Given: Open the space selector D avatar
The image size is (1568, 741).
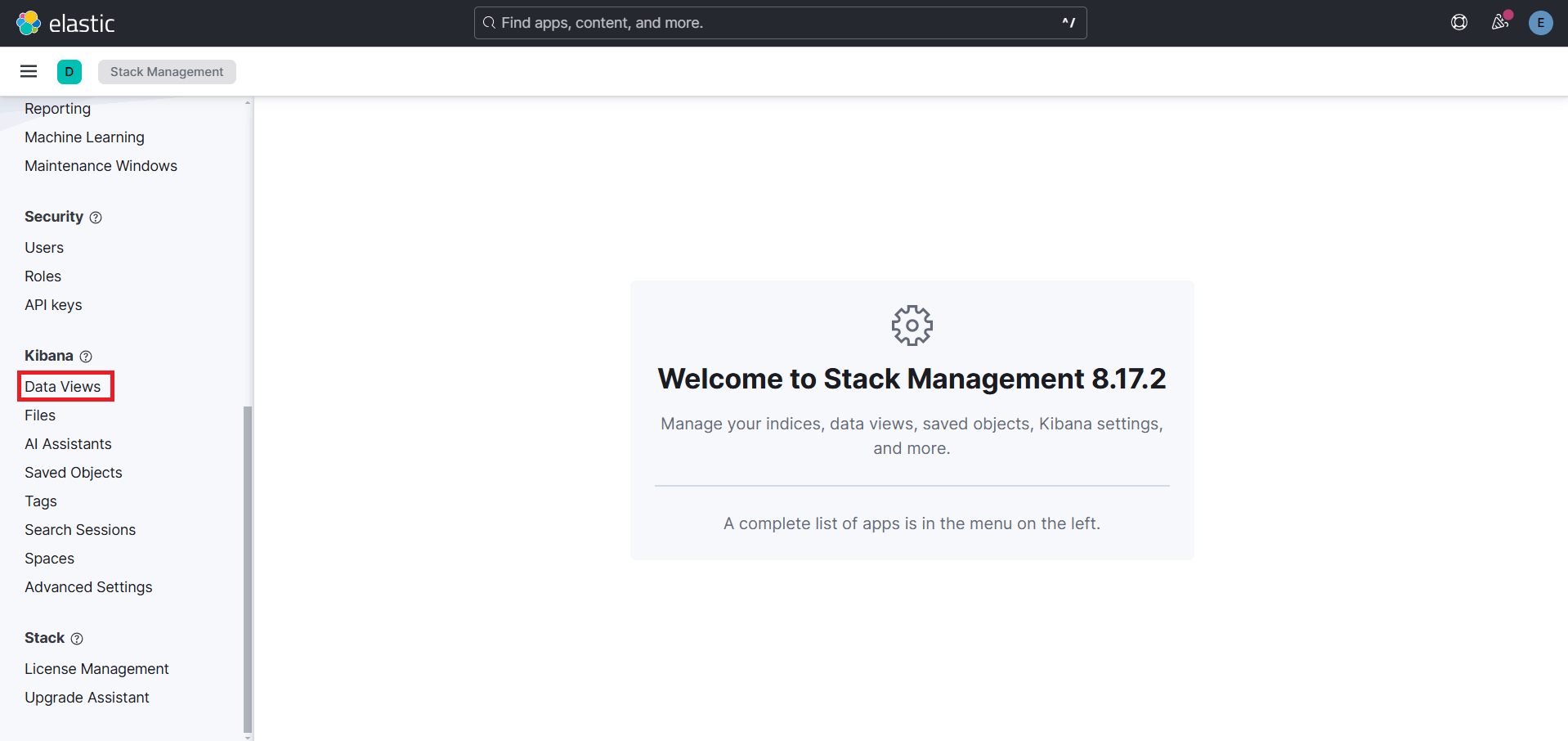Looking at the screenshot, I should pos(69,72).
